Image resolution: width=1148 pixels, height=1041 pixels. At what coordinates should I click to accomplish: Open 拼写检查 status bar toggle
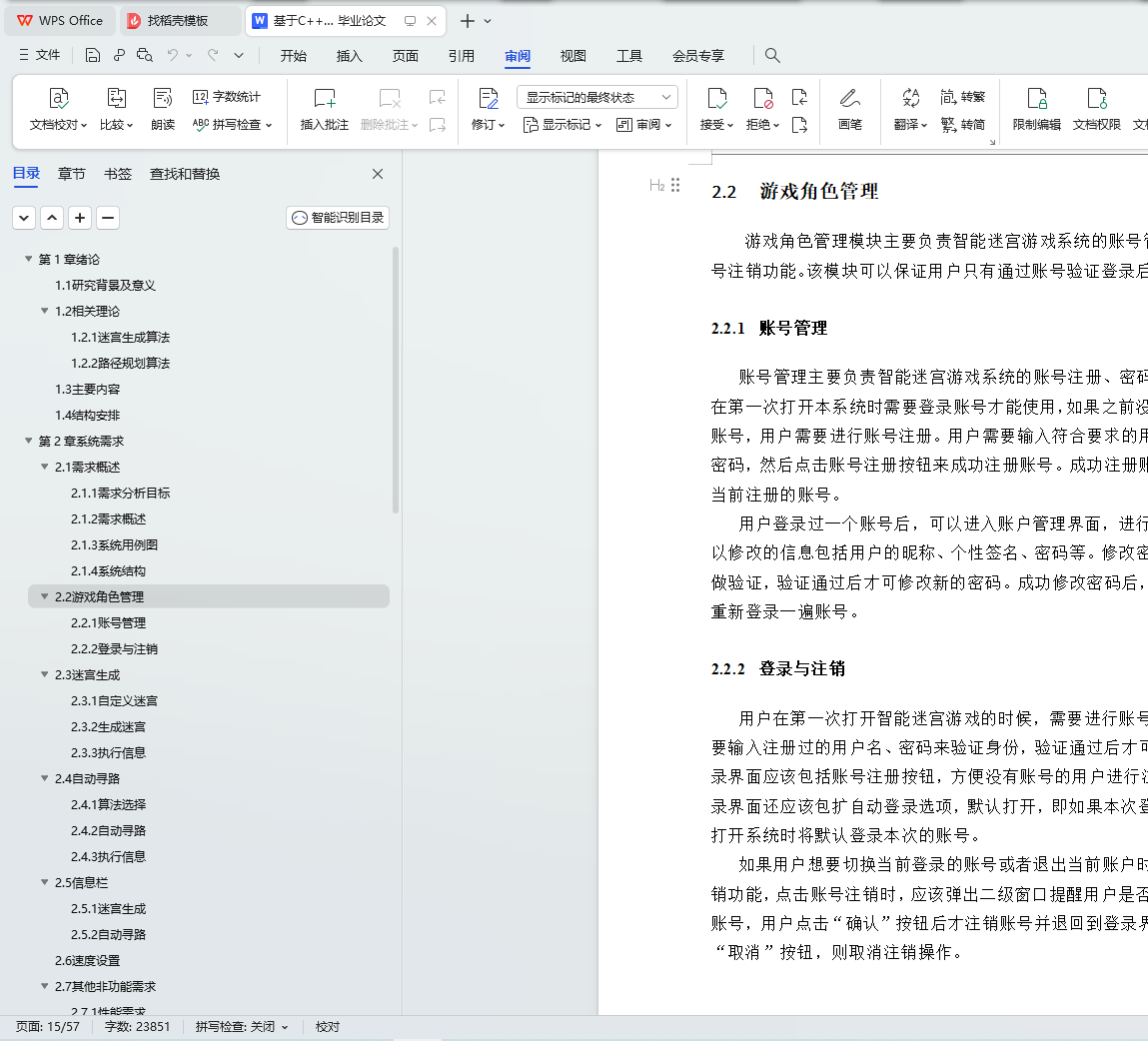pos(242,1027)
